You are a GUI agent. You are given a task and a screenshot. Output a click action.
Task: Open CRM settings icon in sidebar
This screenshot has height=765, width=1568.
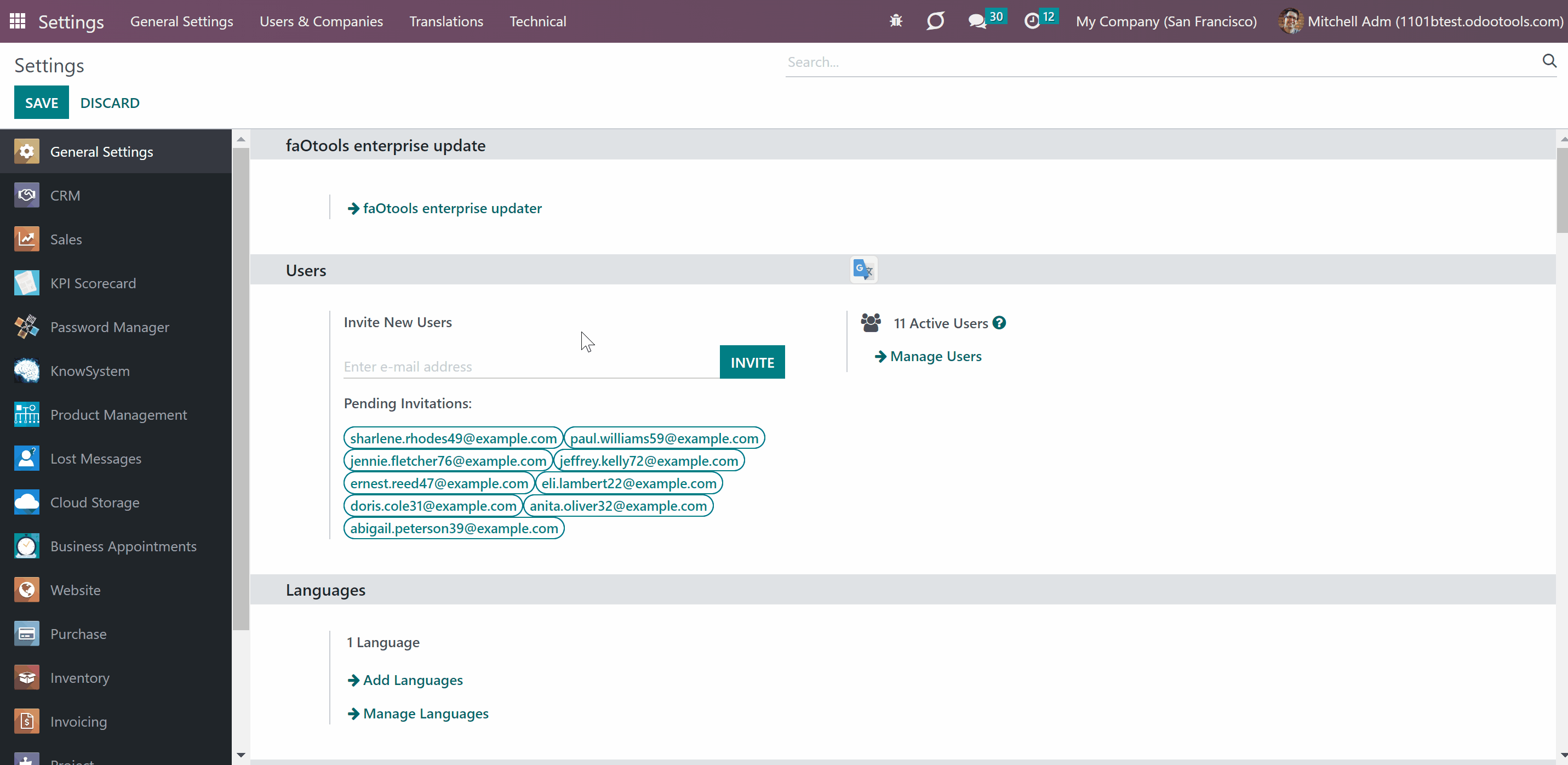(27, 195)
